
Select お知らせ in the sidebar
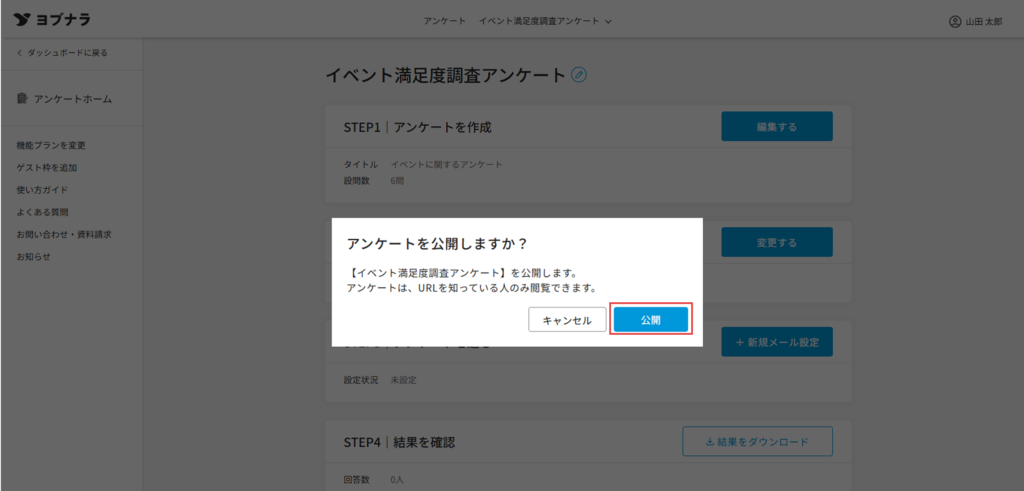(x=33, y=257)
